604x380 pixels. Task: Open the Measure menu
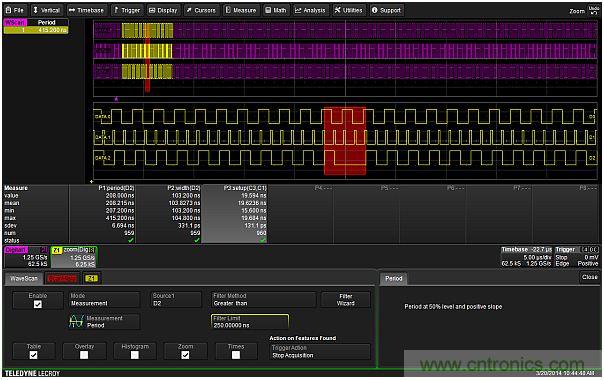241,10
